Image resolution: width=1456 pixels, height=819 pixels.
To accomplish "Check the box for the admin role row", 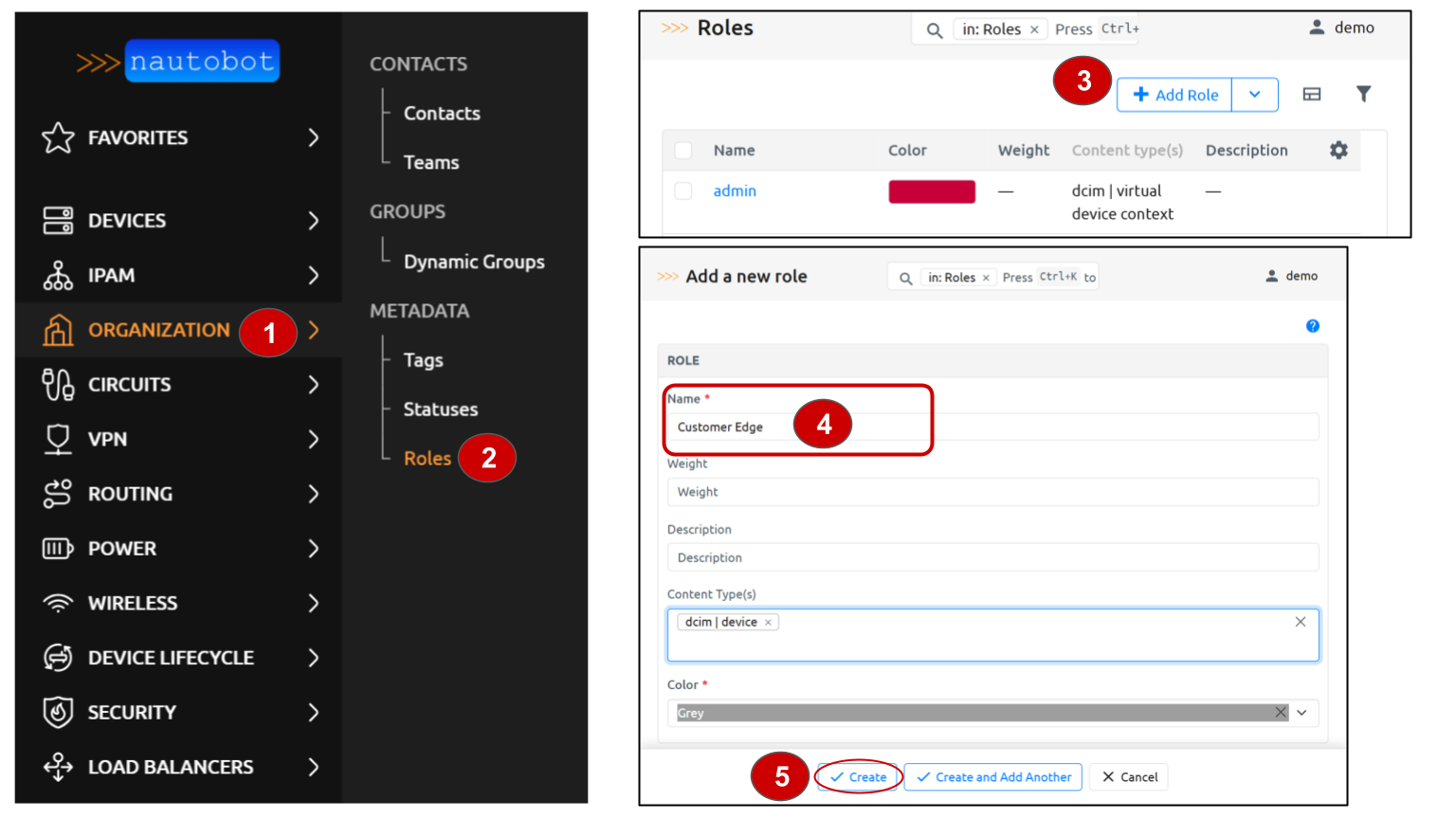I will coord(683,191).
